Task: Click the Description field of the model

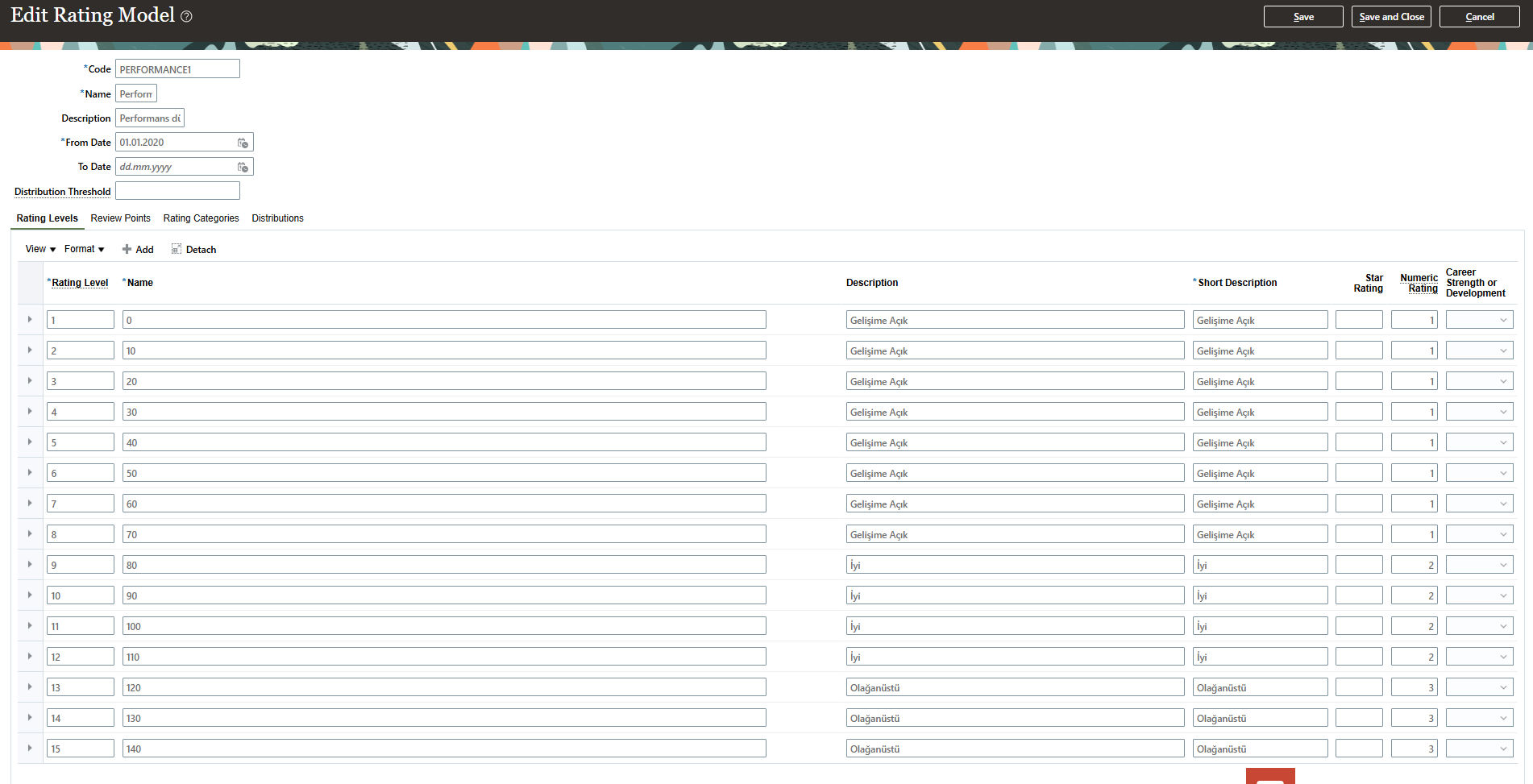Action: pos(150,118)
